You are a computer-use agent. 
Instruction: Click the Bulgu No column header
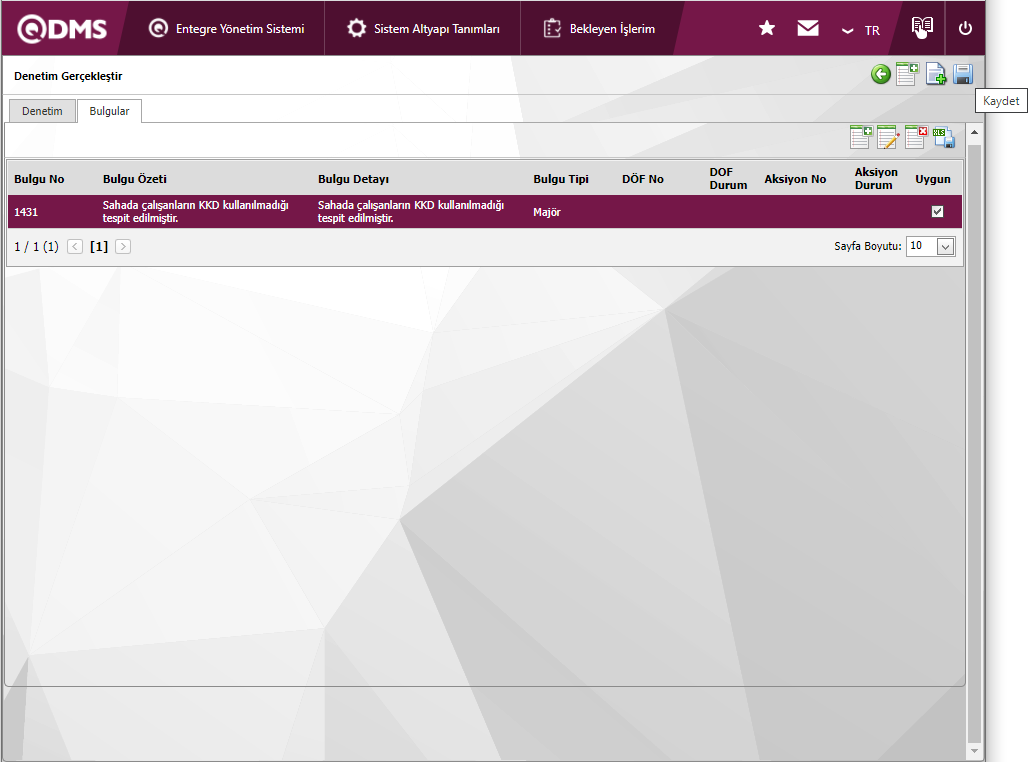pos(39,179)
